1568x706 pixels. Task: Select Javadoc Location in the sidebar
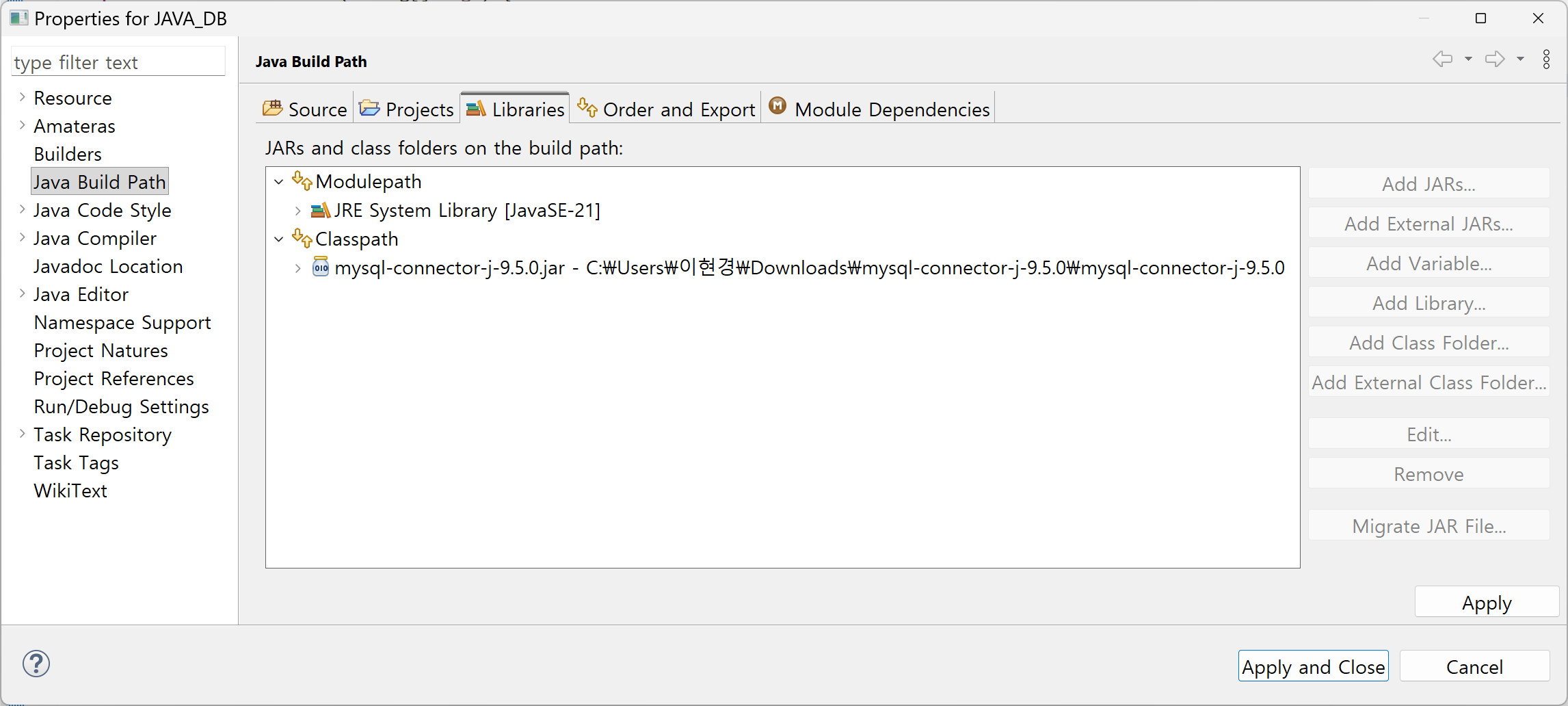coord(107,266)
